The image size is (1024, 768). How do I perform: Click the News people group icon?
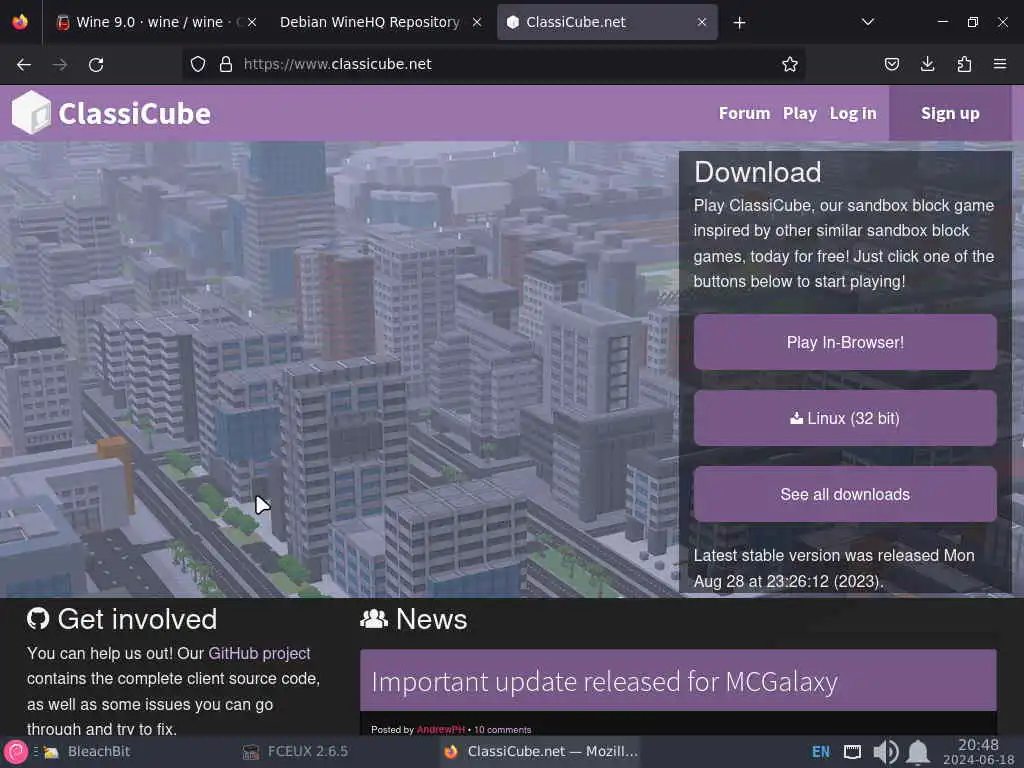click(x=374, y=618)
